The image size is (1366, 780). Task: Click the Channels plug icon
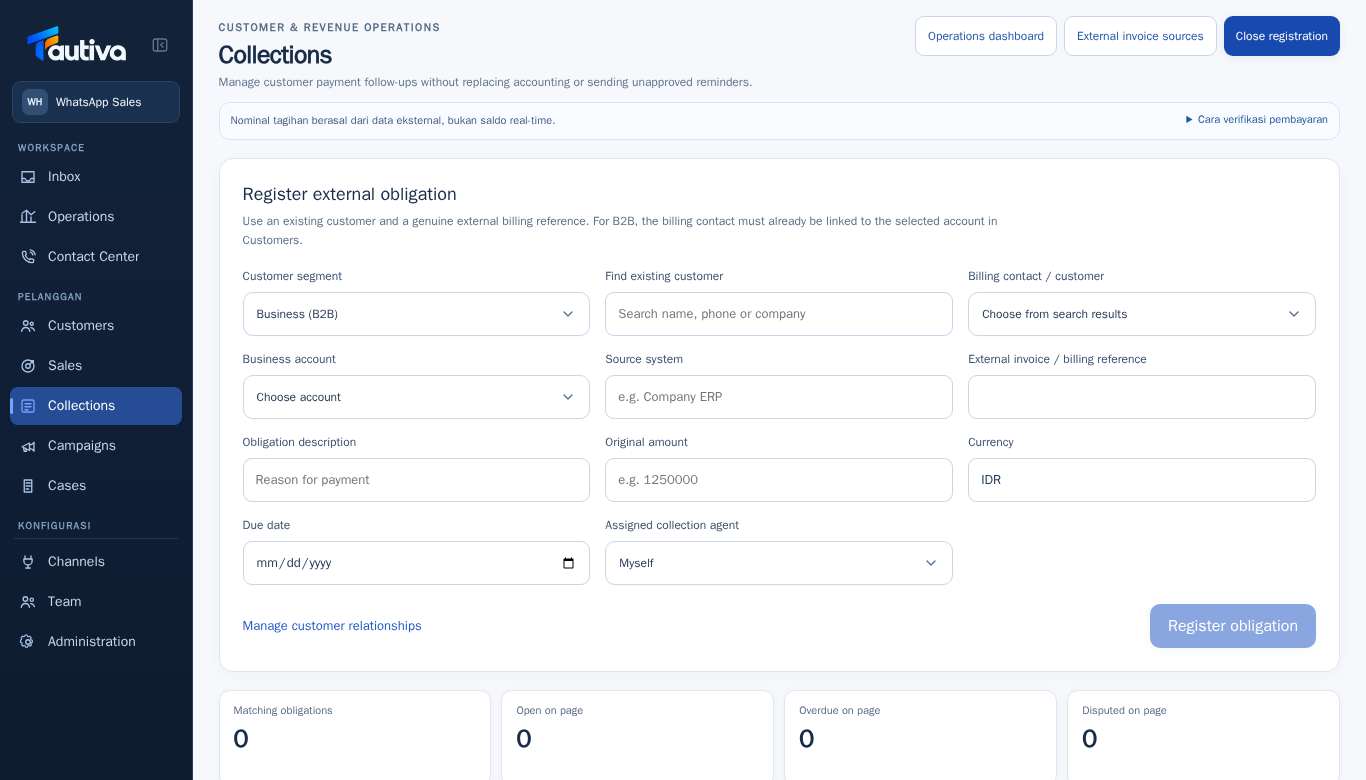(28, 562)
